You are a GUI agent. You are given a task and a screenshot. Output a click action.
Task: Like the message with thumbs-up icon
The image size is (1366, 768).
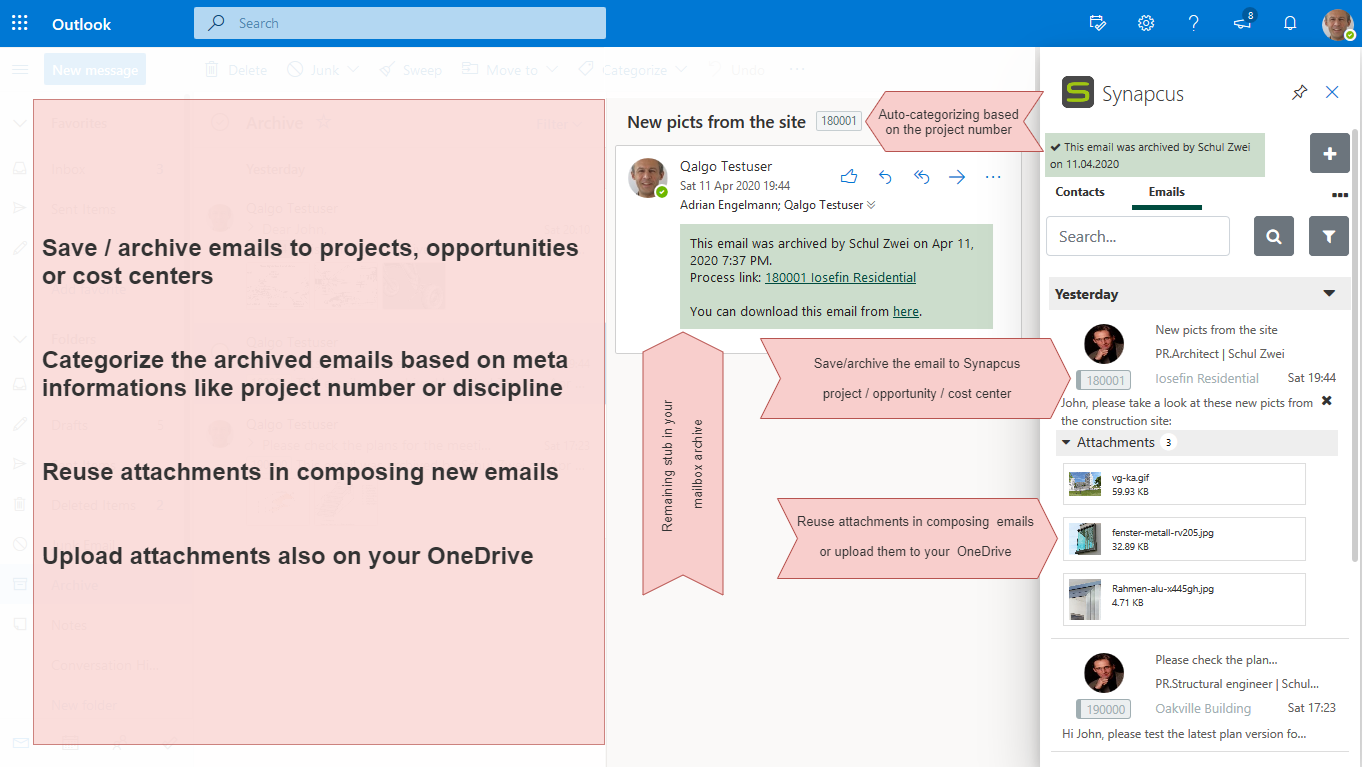pyautogui.click(x=849, y=177)
